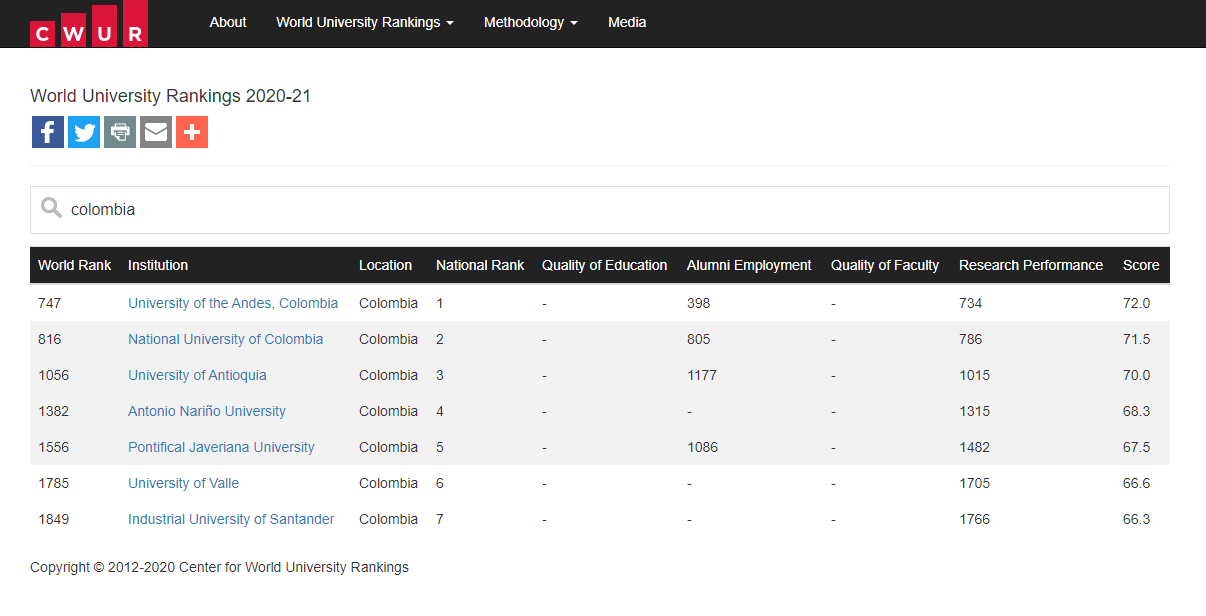Expand World University Rankings dropdown
1206x616 pixels.
coord(365,22)
